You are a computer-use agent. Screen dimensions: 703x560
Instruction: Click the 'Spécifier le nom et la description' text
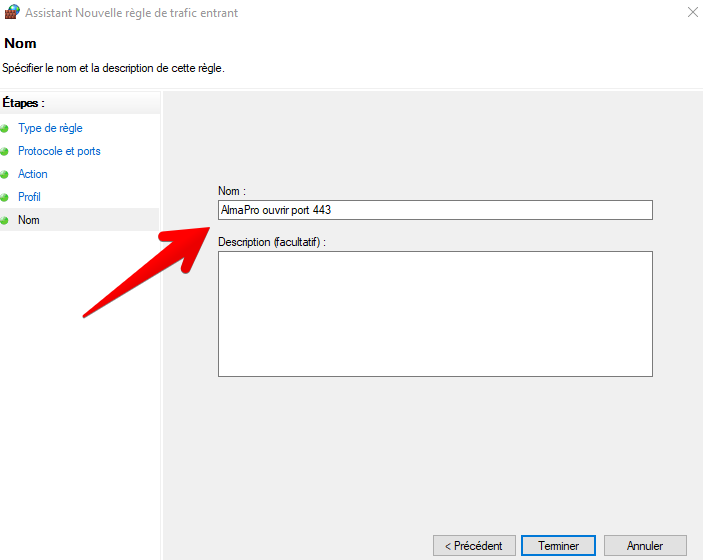point(113,68)
